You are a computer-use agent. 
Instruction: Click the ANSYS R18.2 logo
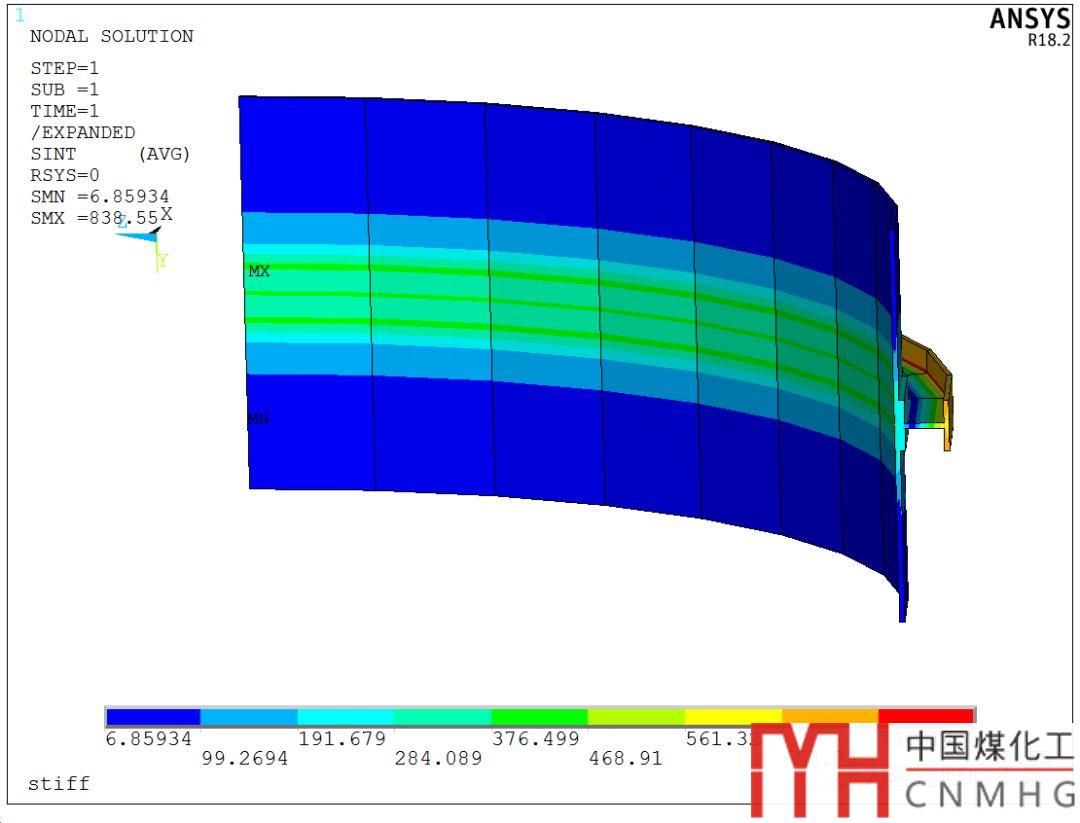(1029, 26)
